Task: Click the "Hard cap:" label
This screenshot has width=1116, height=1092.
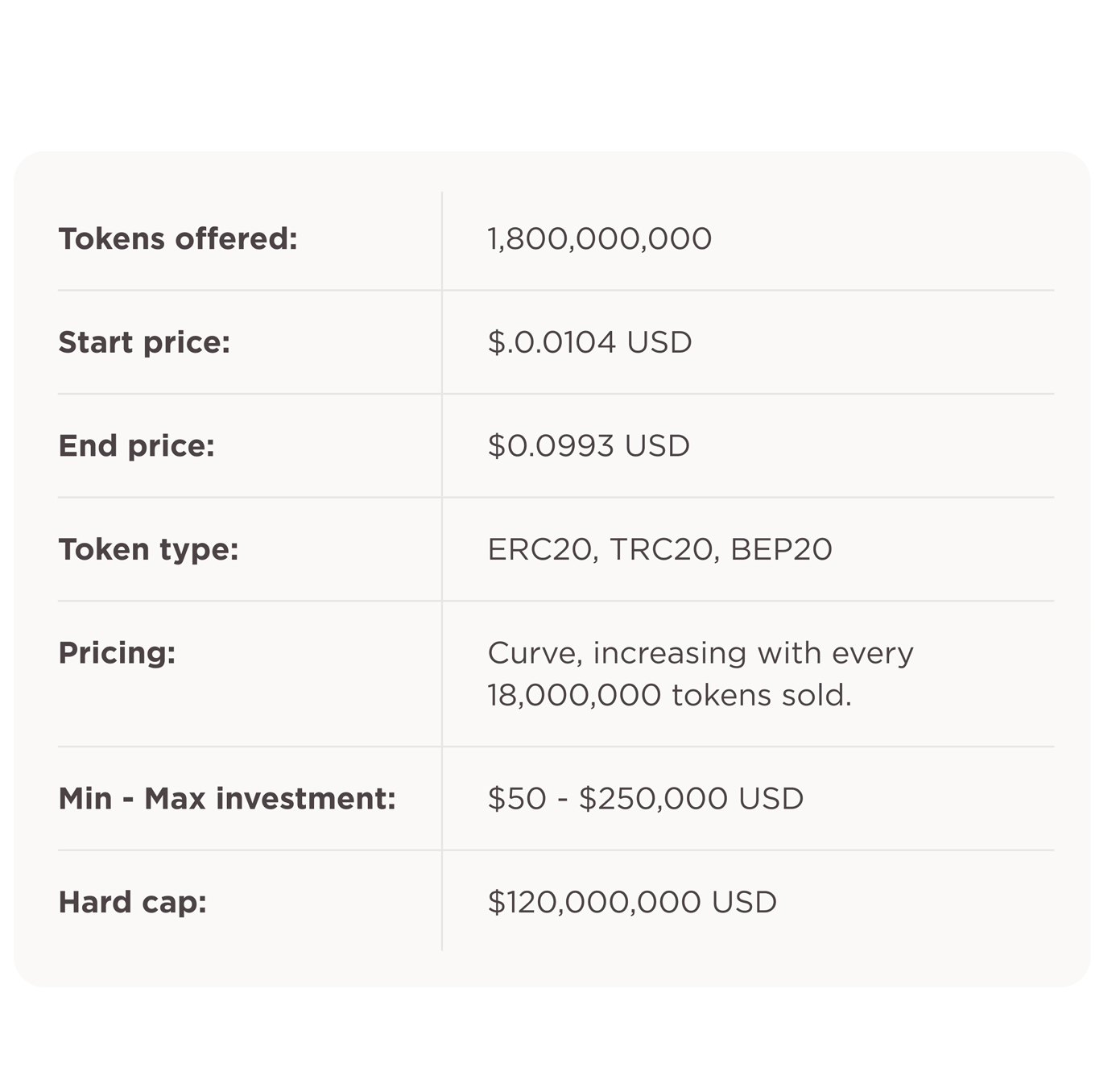Action: (132, 903)
